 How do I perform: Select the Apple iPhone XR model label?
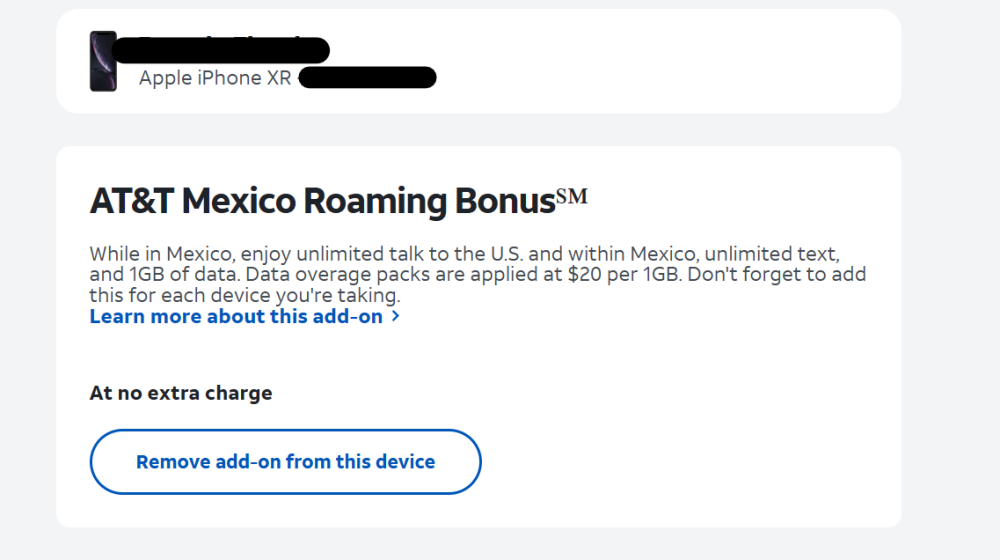pyautogui.click(x=215, y=78)
